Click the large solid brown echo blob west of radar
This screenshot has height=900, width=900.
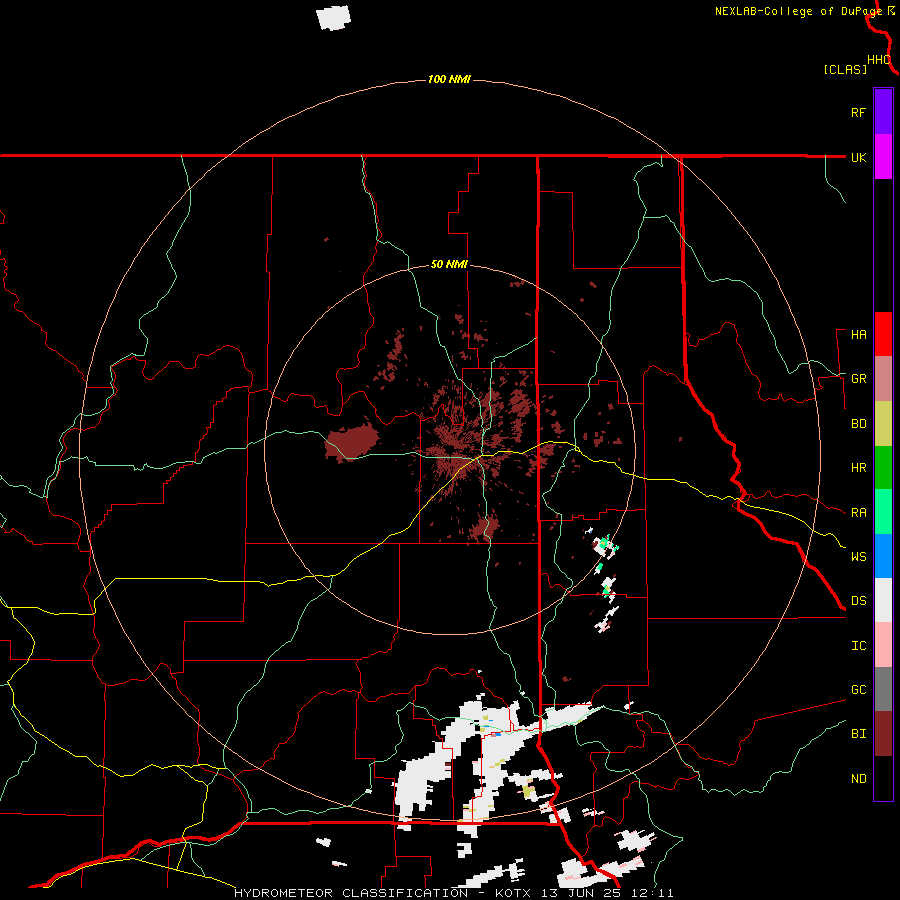[x=351, y=443]
